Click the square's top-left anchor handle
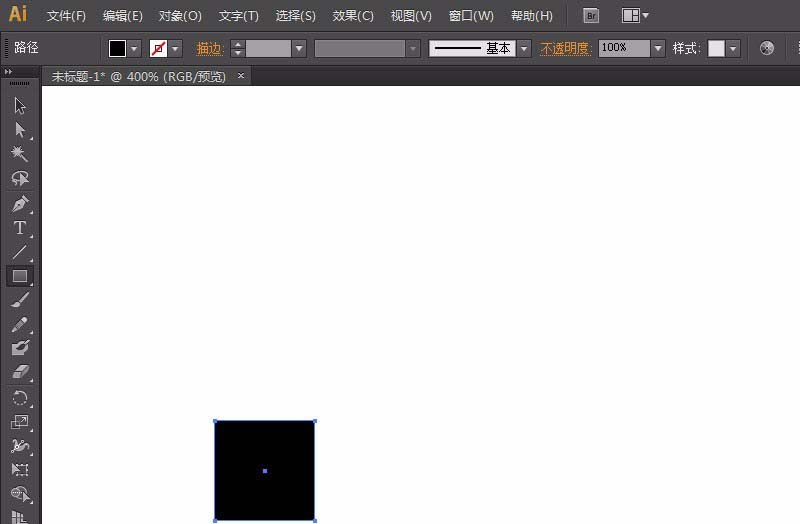The width and height of the screenshot is (800, 524). tap(215, 421)
